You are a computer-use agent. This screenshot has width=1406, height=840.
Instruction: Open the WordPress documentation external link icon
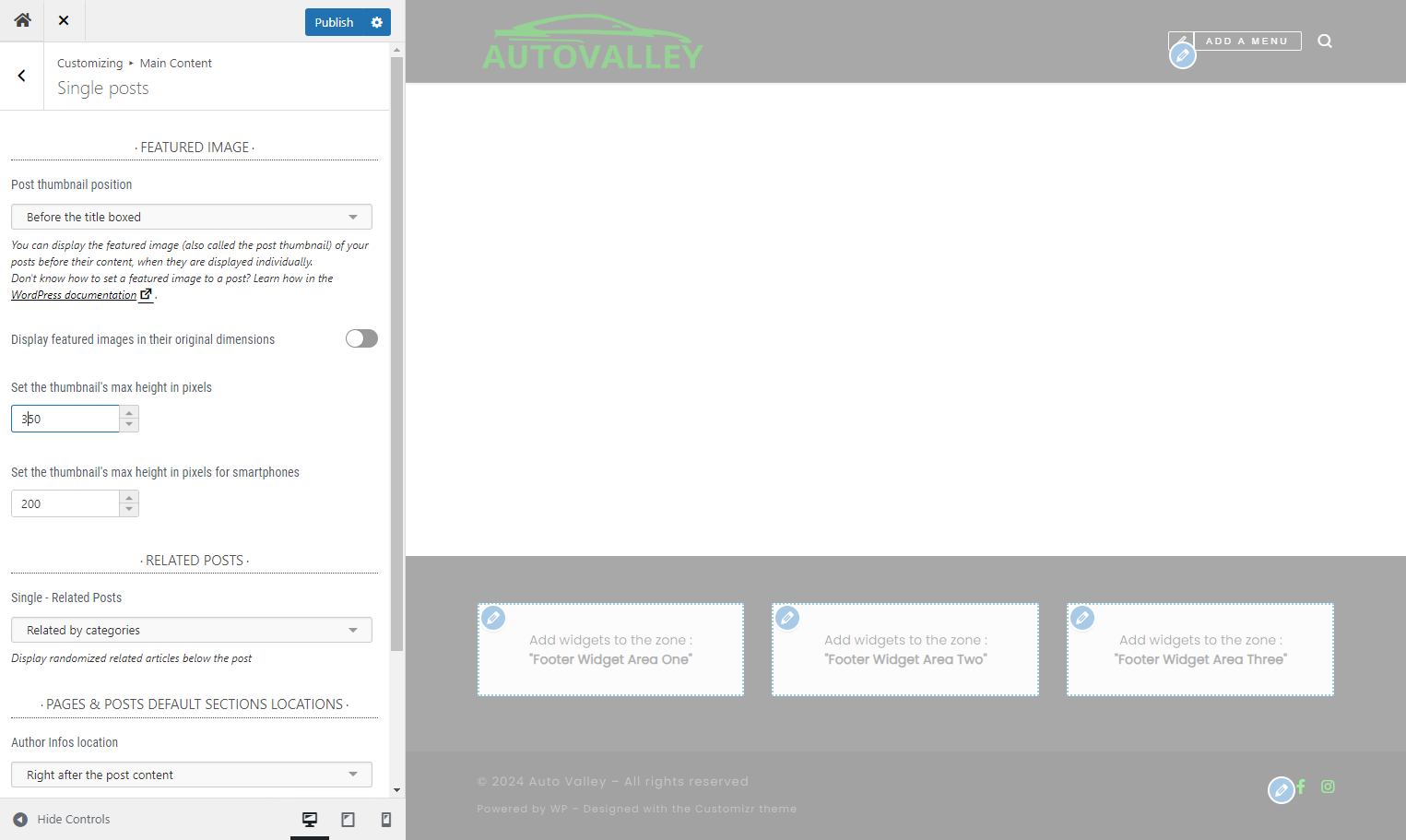click(146, 294)
